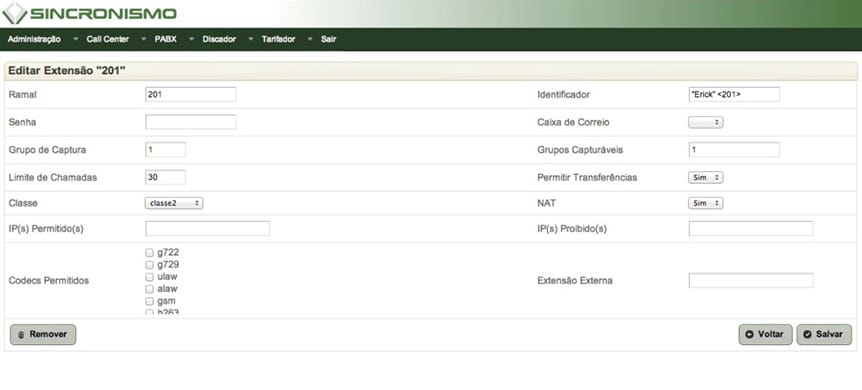Enable the g722 codec checkbox
Screen dimensions: 862x390
click(150, 253)
